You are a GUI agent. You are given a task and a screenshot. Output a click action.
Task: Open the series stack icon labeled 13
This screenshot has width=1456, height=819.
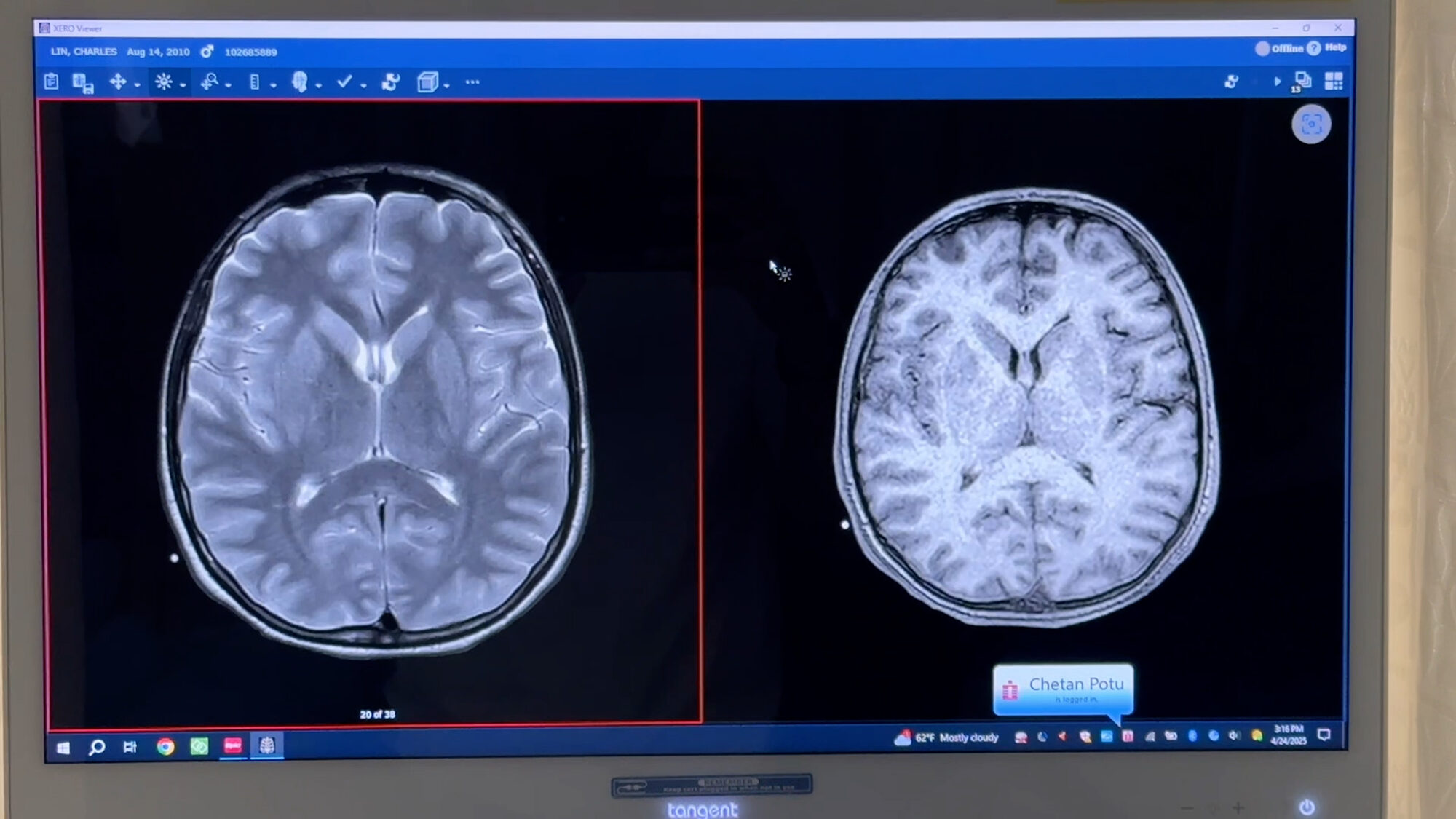pyautogui.click(x=1302, y=82)
